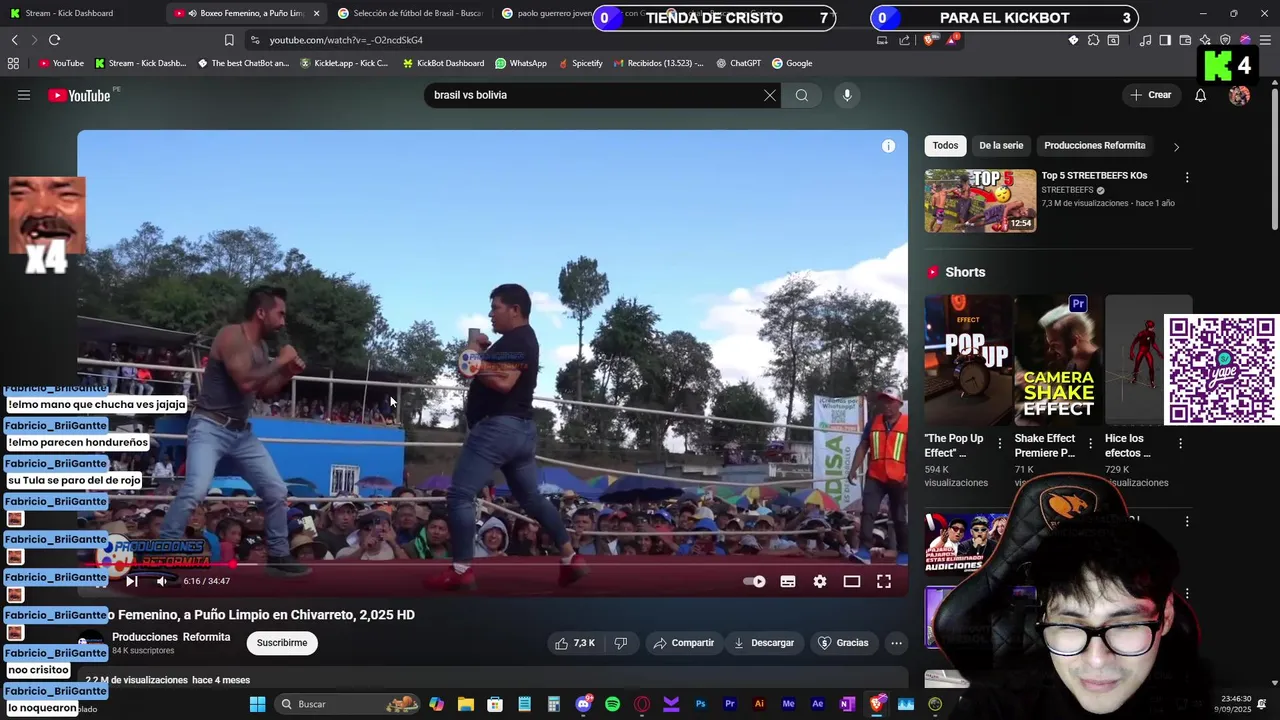Clear the YouTube search box text
The height and width of the screenshot is (720, 1280).
tap(770, 95)
